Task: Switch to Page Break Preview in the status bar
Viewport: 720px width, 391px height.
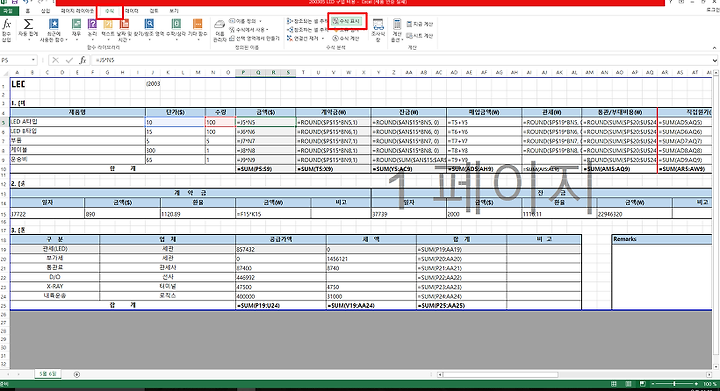Action: [642, 384]
